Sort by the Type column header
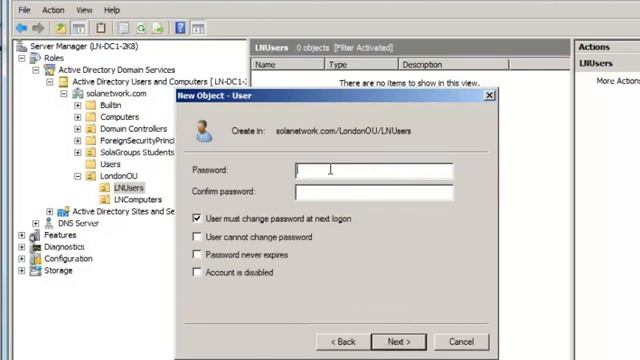Screen dimensions: 640x360 click(x=362, y=64)
